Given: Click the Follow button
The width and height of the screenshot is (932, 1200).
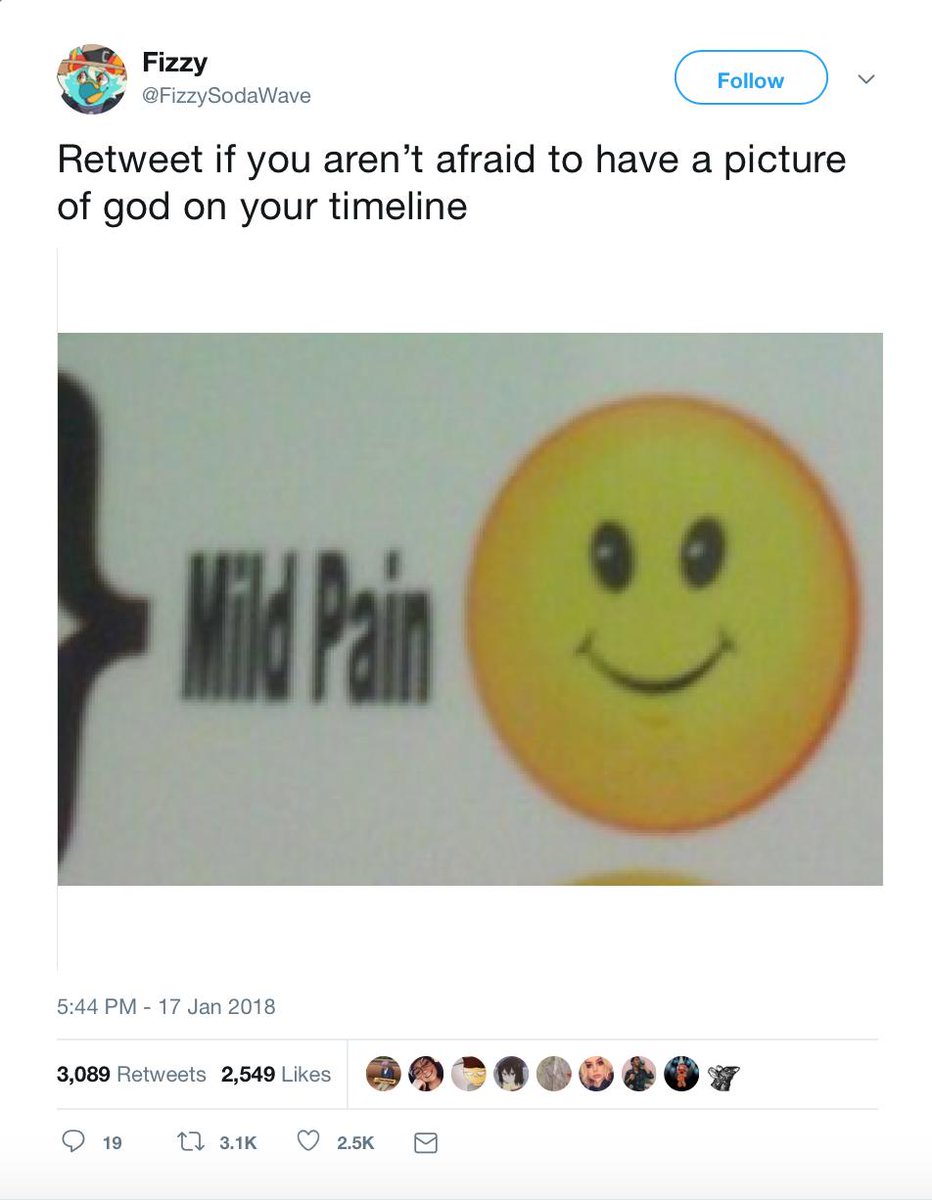Looking at the screenshot, I should [751, 79].
